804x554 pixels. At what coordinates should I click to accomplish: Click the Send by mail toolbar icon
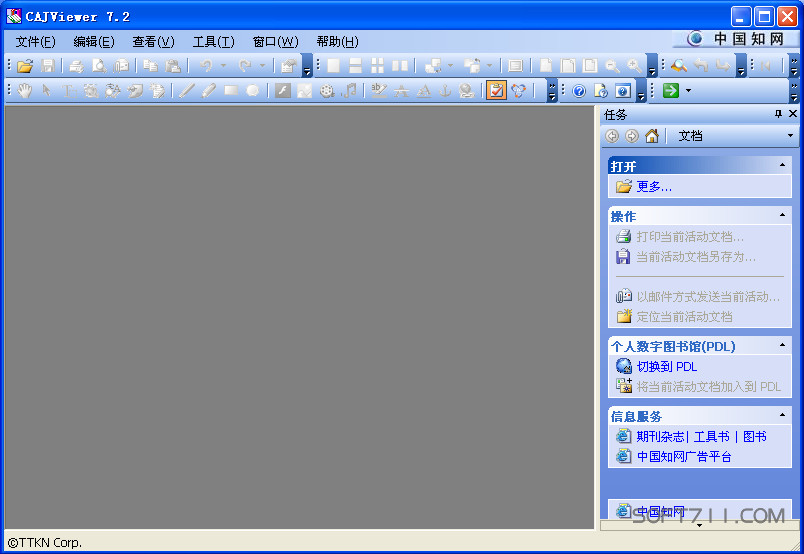[122, 66]
